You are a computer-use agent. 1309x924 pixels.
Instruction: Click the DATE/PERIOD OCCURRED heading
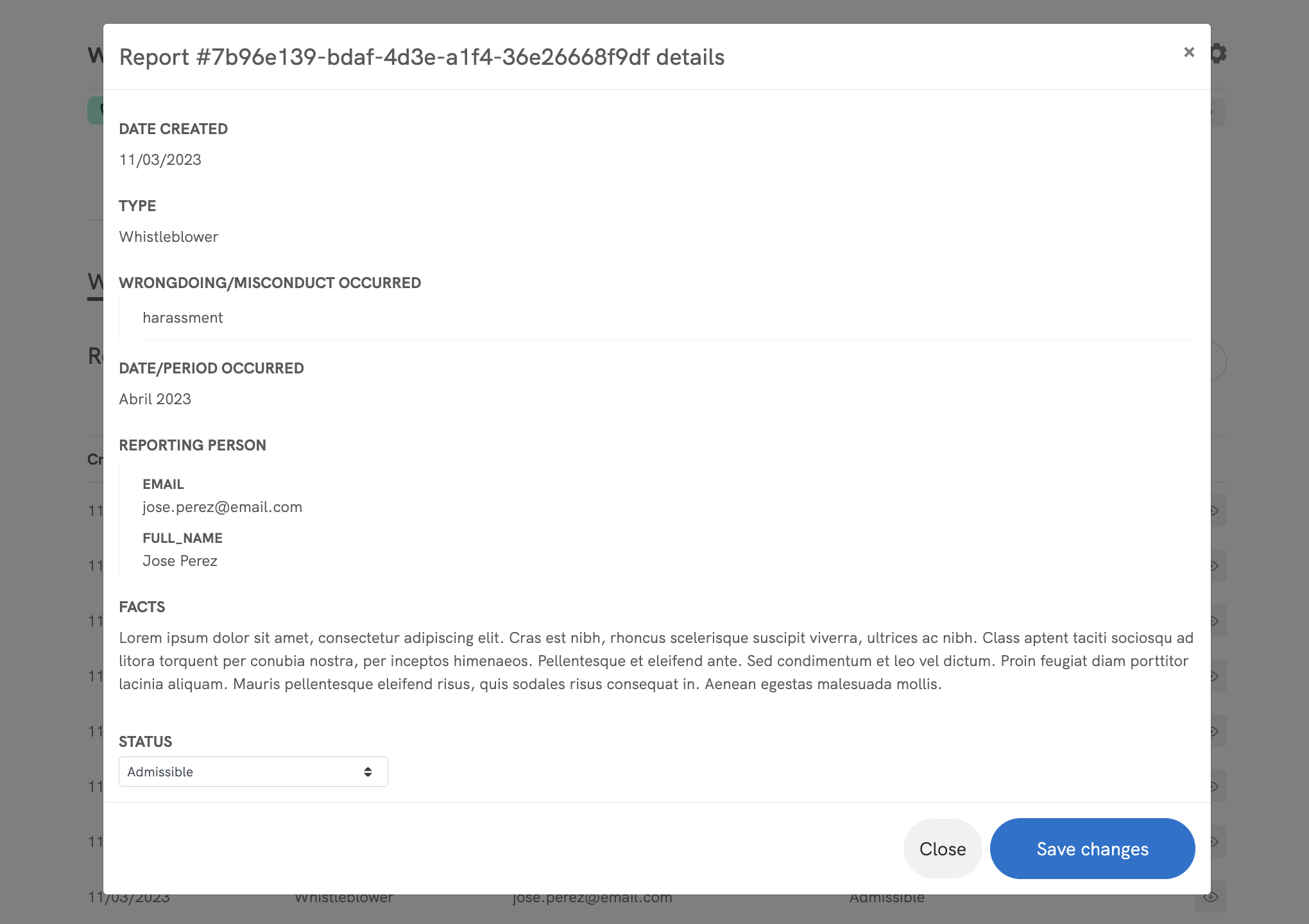(212, 368)
